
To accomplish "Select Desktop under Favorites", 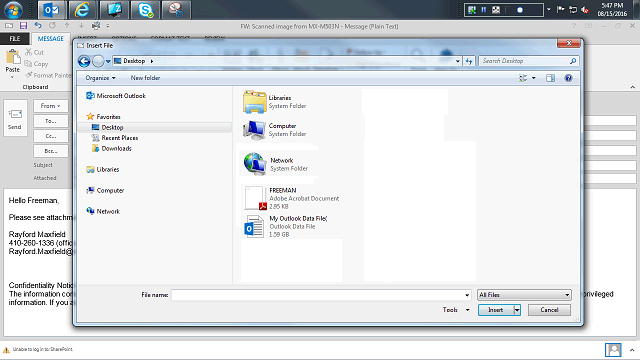I will point(108,127).
